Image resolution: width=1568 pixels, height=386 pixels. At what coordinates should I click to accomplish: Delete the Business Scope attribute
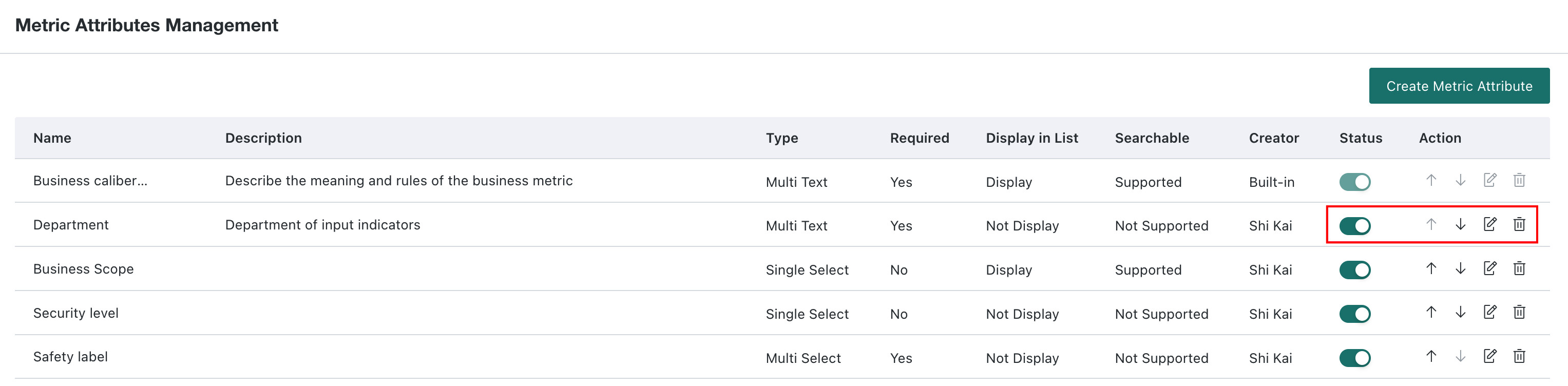(x=1519, y=268)
